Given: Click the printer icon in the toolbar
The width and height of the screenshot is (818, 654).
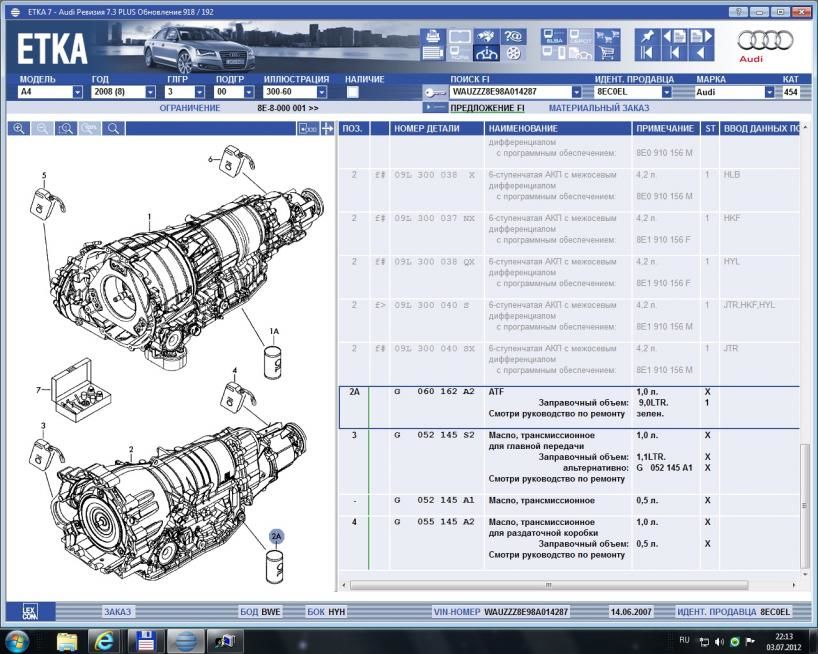Looking at the screenshot, I should point(433,36).
